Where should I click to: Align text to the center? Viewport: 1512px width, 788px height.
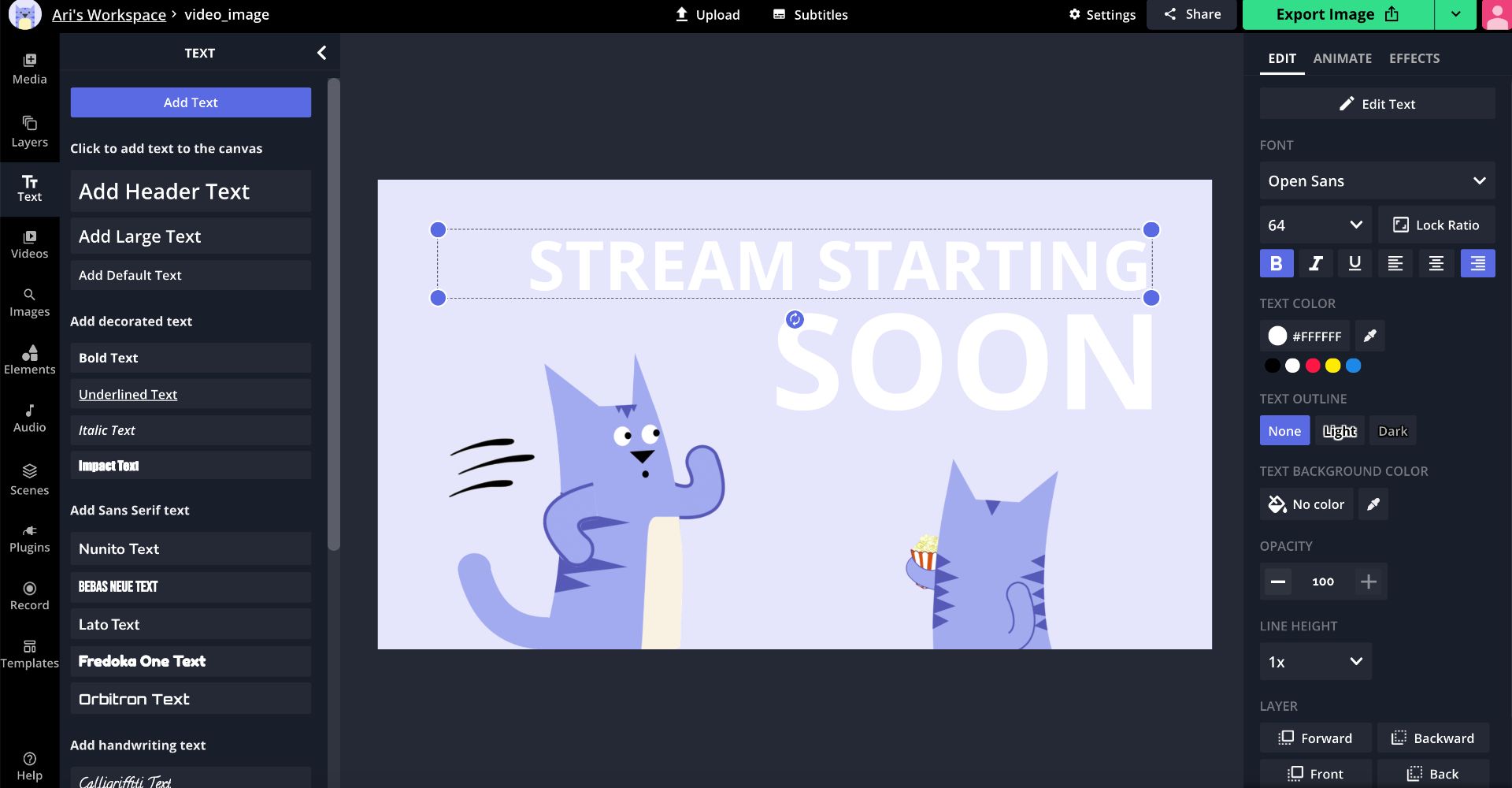(x=1436, y=264)
